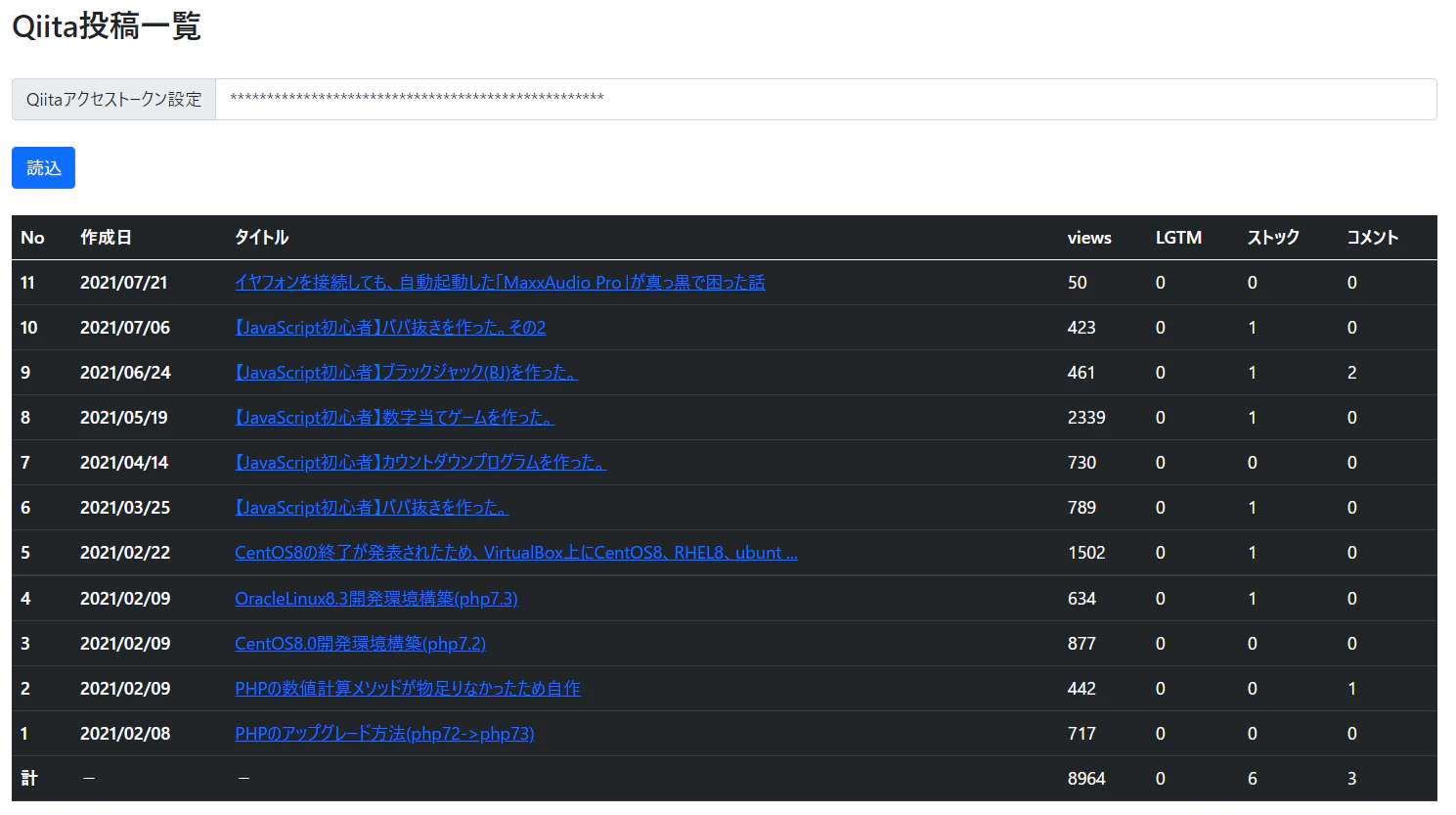Select the date 2021/02/22

(x=125, y=553)
